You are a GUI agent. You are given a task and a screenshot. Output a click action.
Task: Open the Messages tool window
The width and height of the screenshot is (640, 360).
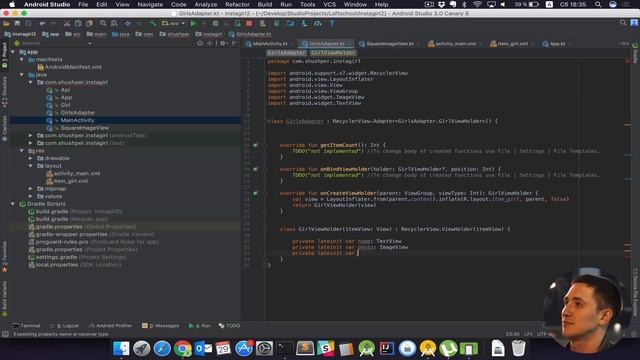pos(160,326)
